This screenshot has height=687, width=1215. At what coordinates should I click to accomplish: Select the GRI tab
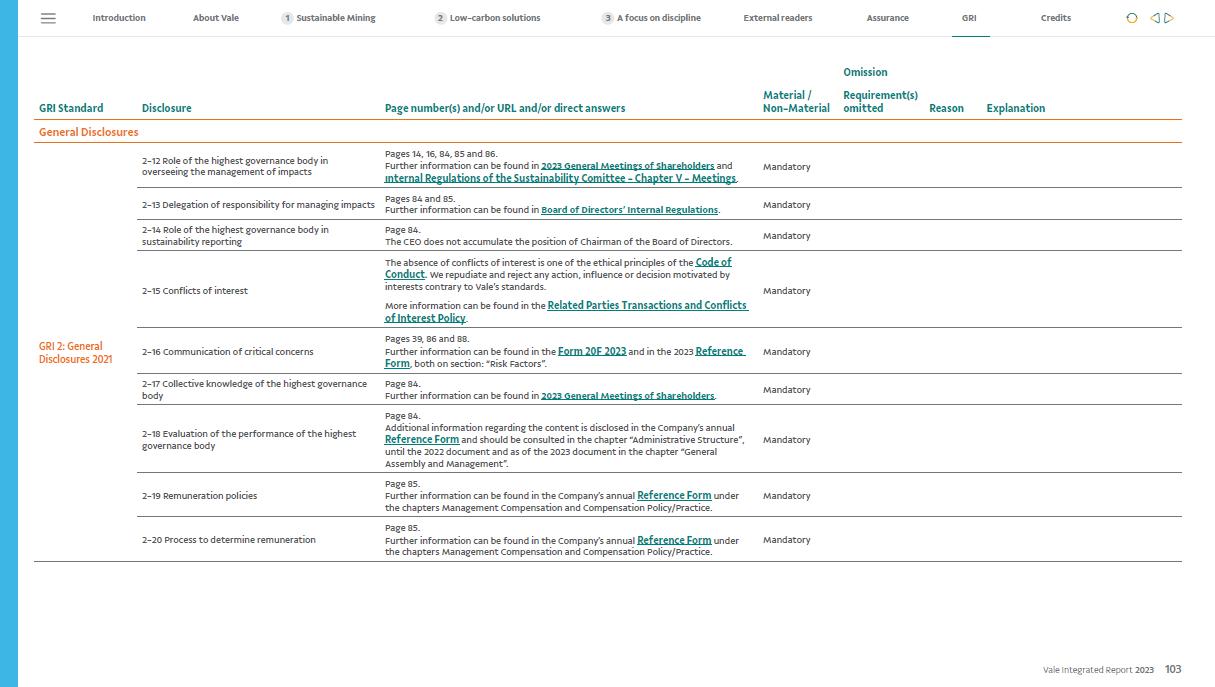[969, 18]
